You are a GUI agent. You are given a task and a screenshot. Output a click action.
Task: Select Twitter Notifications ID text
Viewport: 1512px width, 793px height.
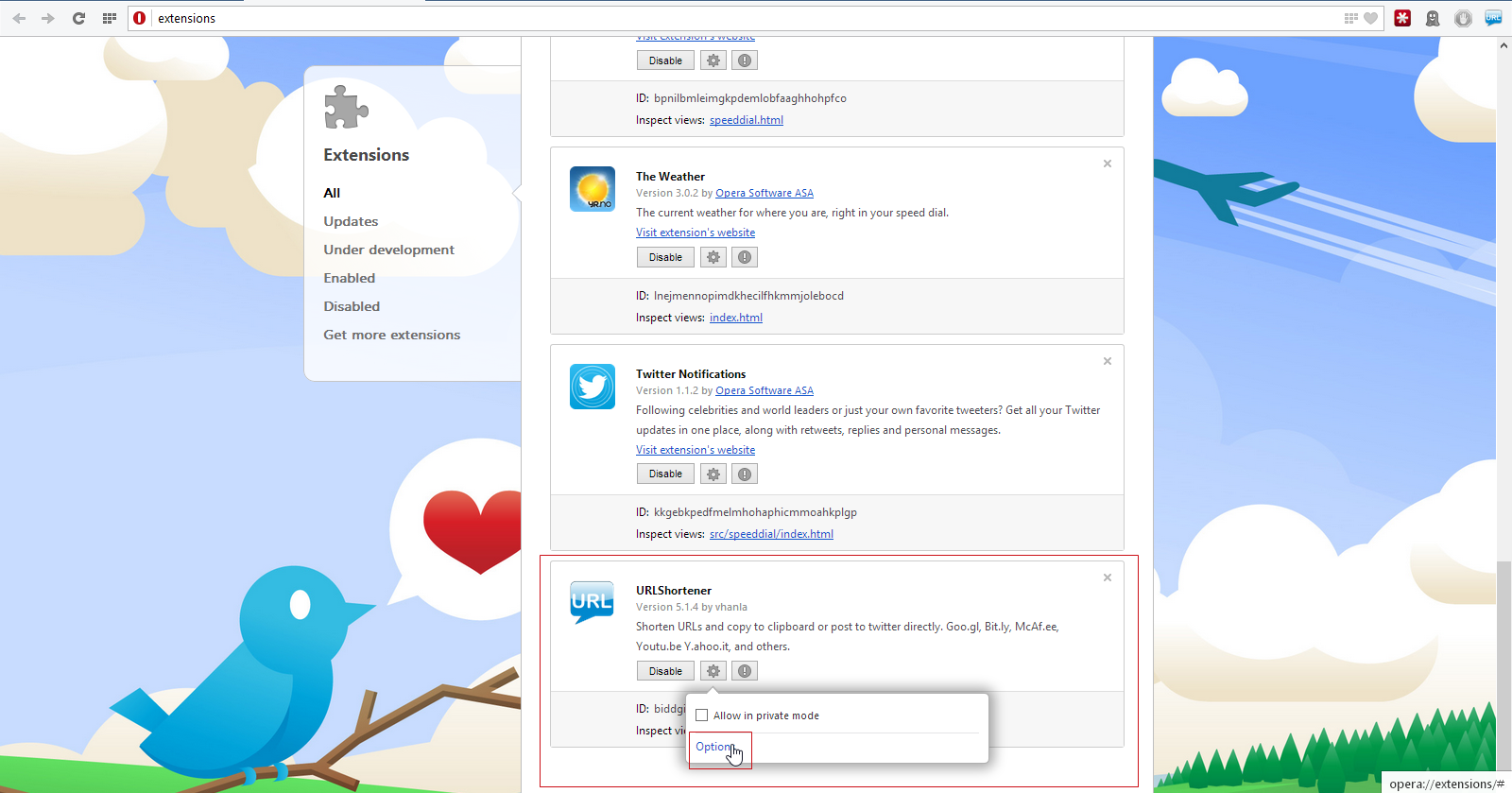tap(755, 512)
